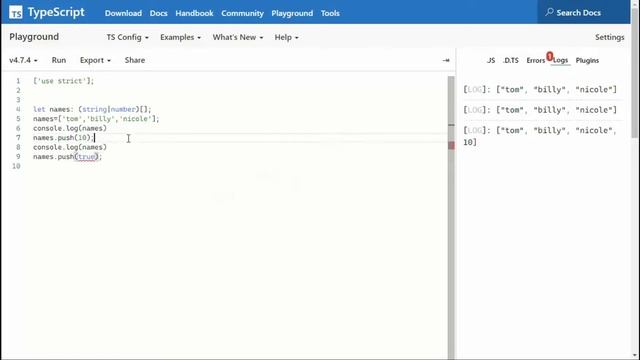
Task: Collapse the sidebar with the arrow icon
Action: (x=446, y=60)
